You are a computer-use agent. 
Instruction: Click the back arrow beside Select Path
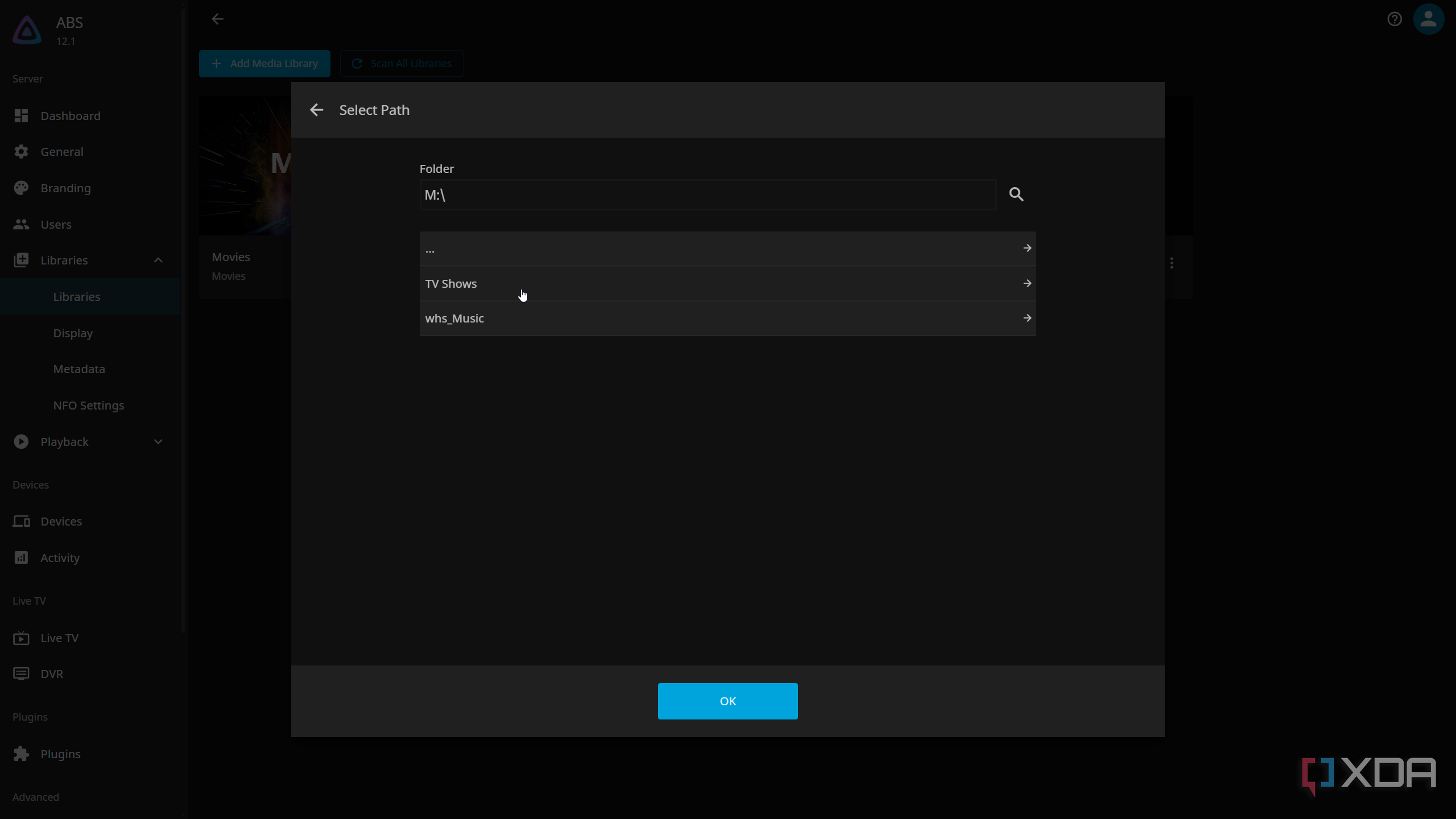click(316, 110)
